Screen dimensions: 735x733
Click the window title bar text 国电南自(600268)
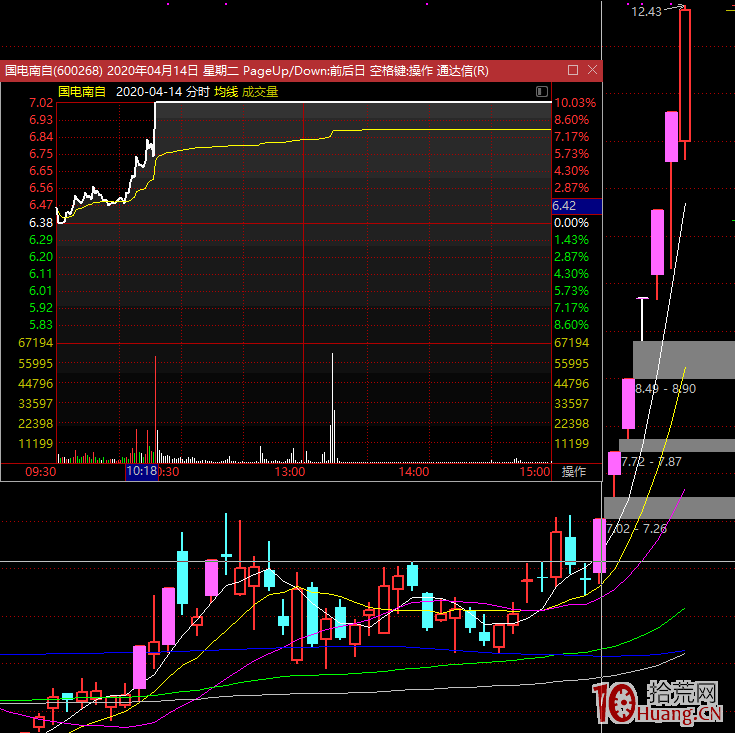(53, 71)
